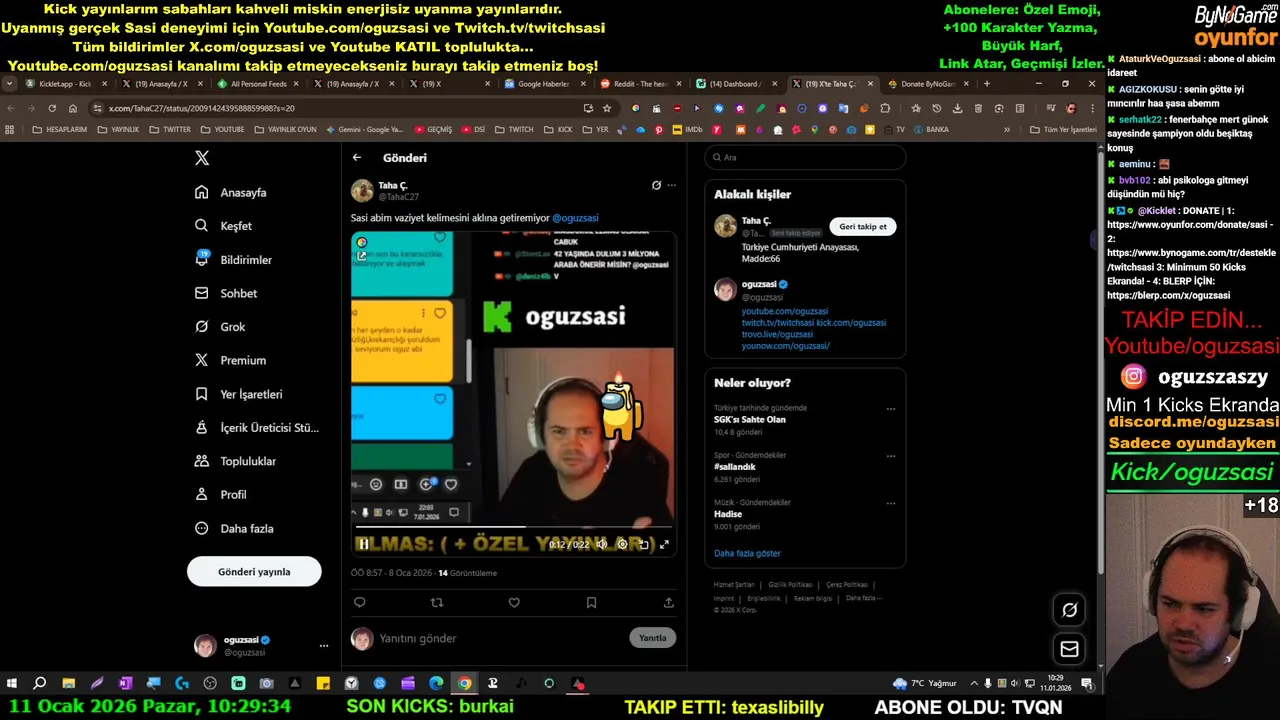The width and height of the screenshot is (1280, 720).
Task: Open video settings gear
Action: point(622,544)
